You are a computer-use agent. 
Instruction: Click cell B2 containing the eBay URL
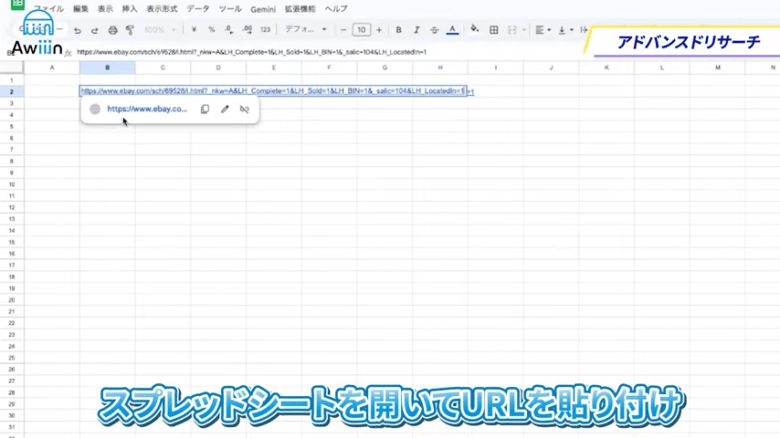coord(273,91)
